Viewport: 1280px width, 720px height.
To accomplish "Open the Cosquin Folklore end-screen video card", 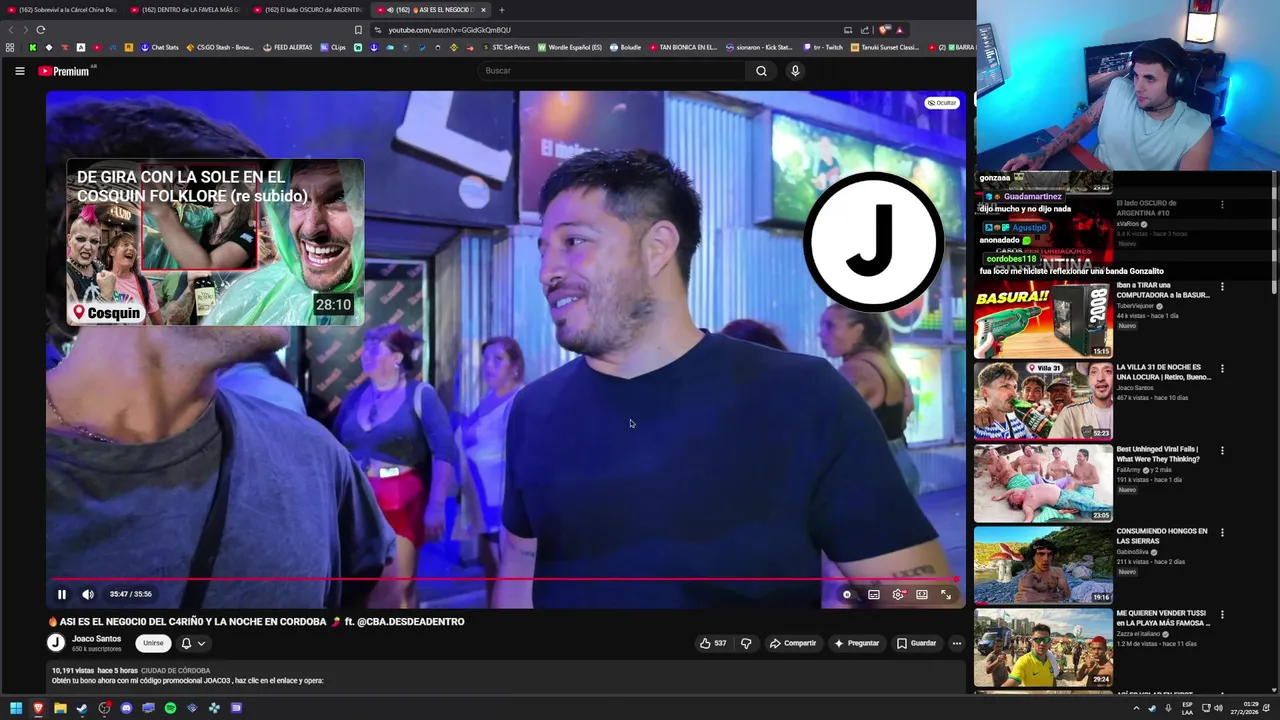I will pyautogui.click(x=215, y=242).
